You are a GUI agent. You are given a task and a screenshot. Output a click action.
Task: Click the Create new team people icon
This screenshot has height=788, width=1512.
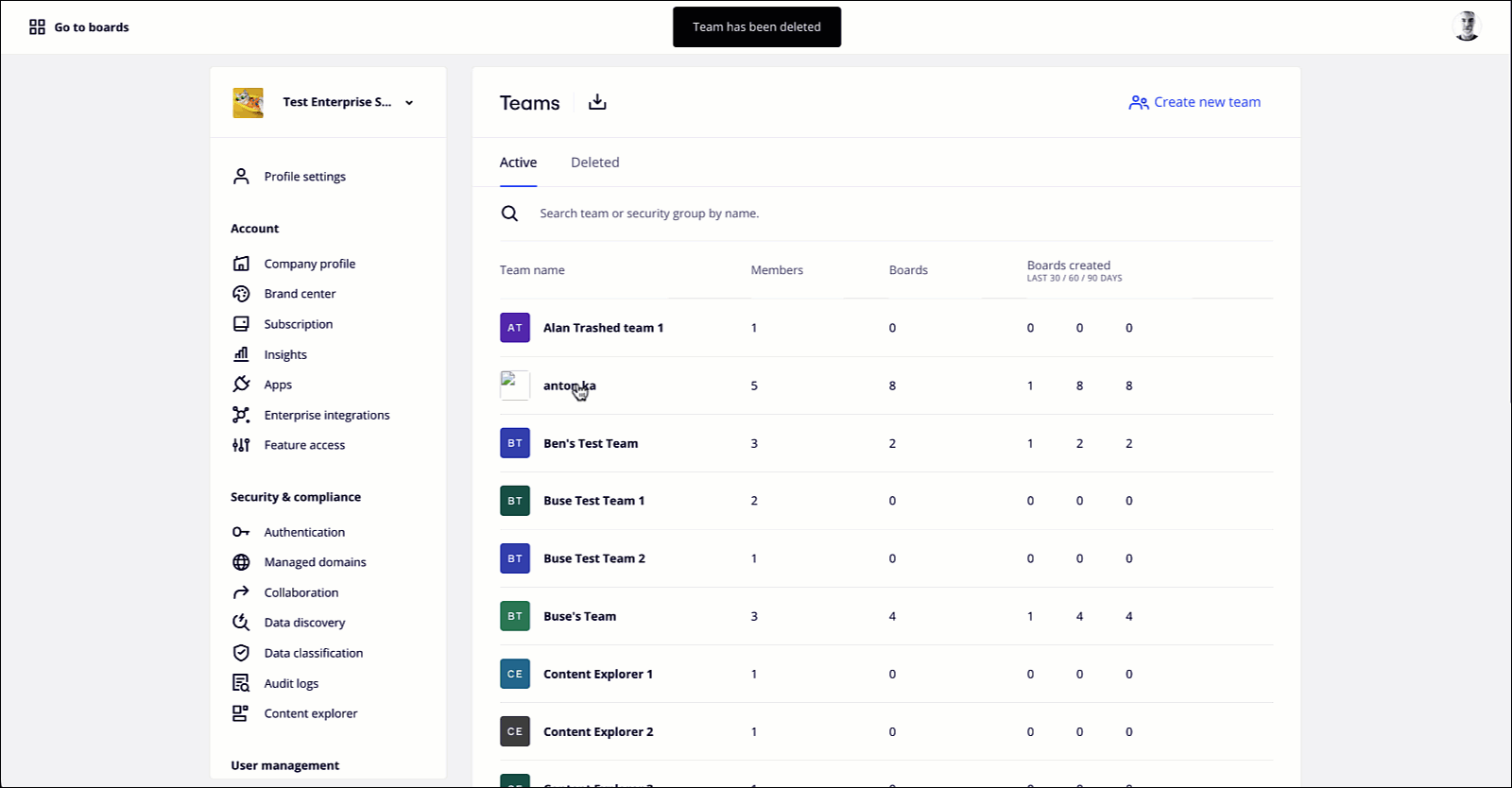tap(1139, 102)
